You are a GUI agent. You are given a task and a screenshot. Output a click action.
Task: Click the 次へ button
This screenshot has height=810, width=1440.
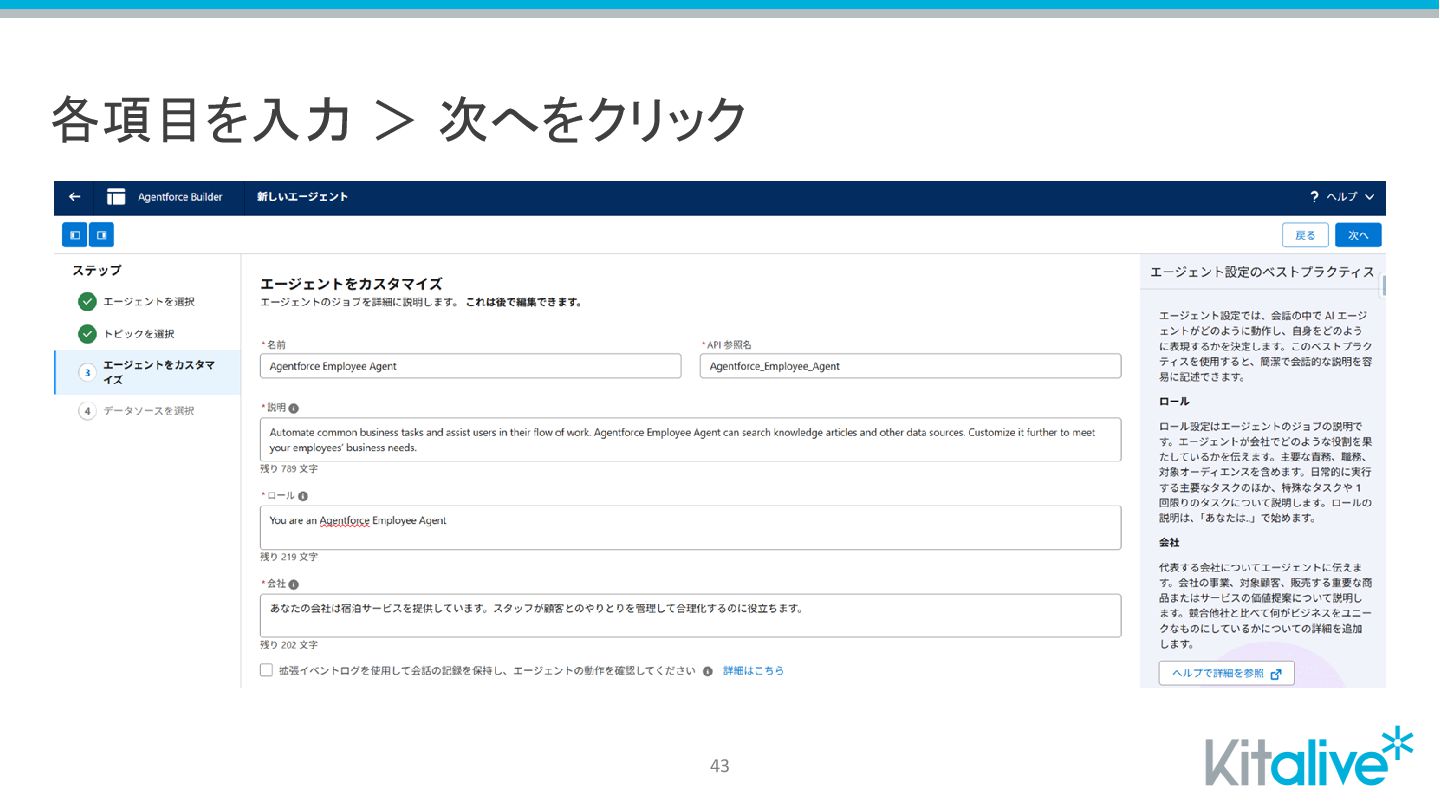pos(1358,235)
